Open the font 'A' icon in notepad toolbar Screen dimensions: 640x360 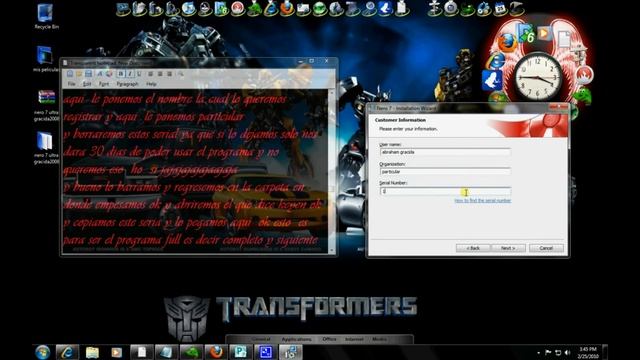100,74
